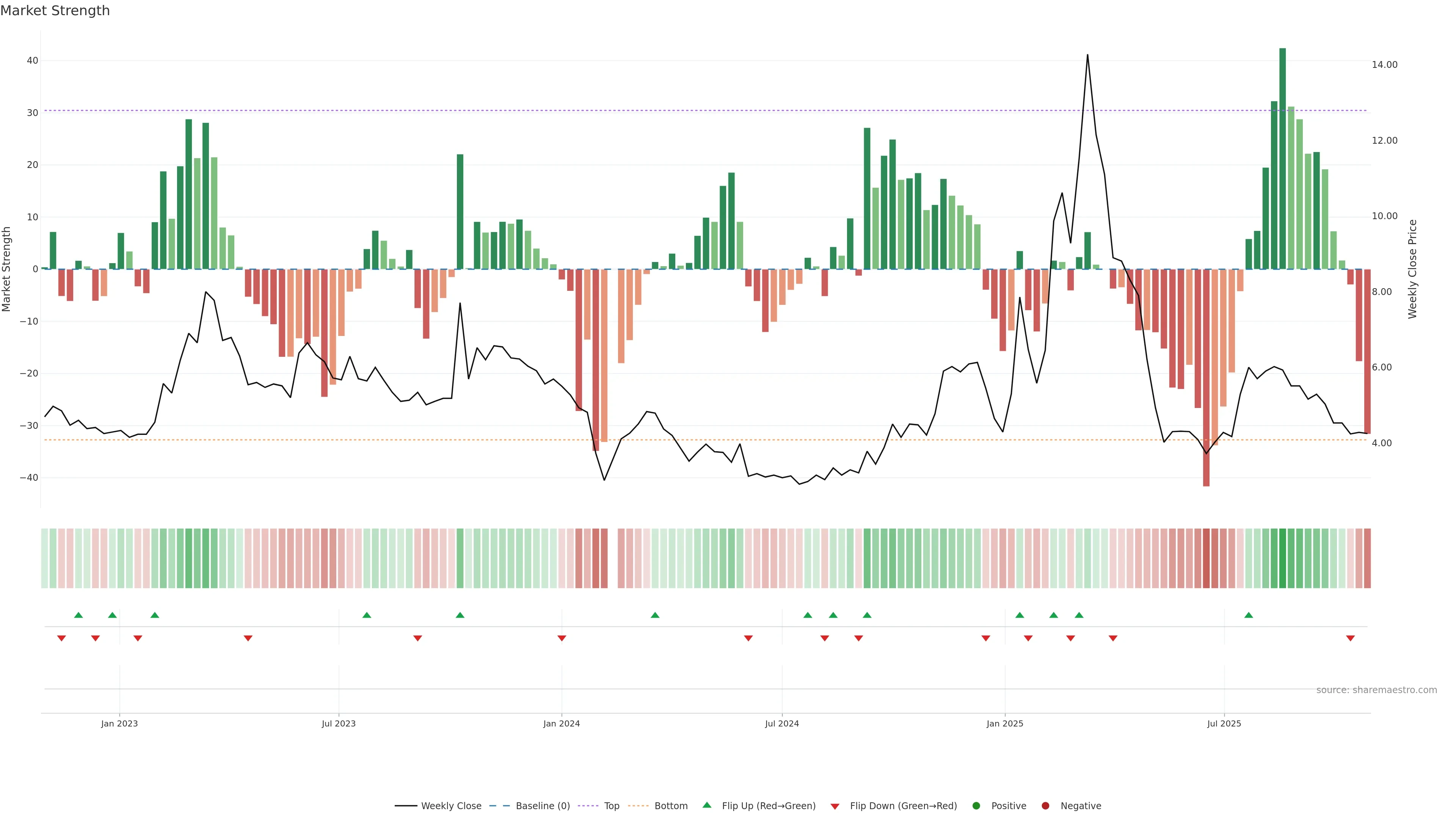1456x819 pixels.
Task: Click the last red flip-down marker
Action: [1350, 638]
